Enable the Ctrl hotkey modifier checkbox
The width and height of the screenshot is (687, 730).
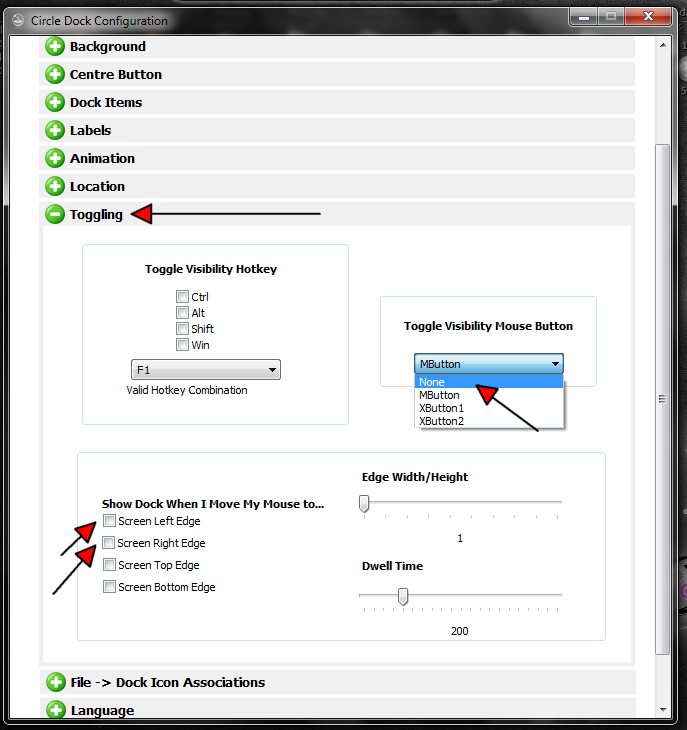(x=182, y=297)
